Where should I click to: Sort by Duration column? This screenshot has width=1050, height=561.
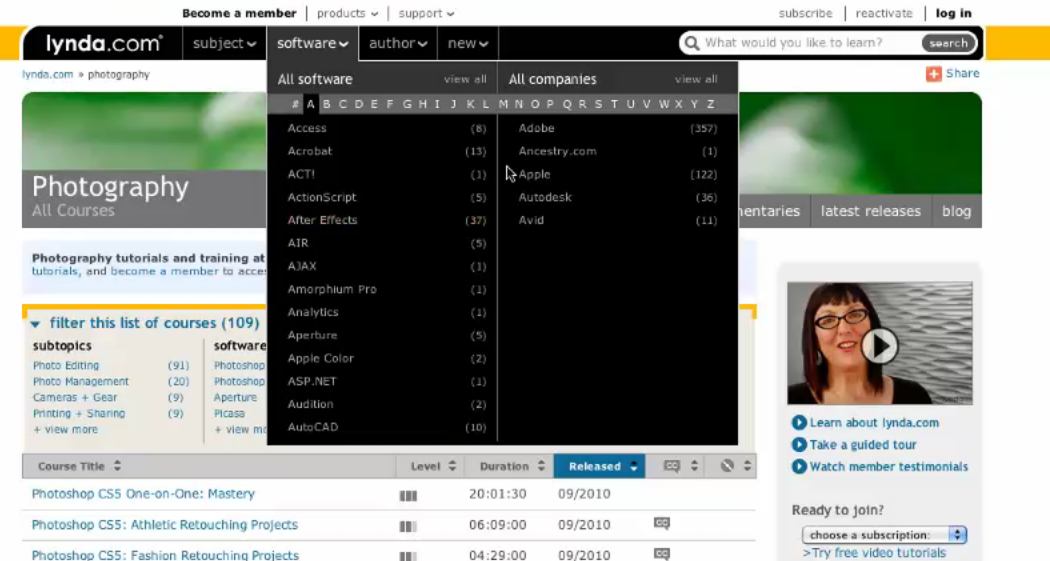[x=512, y=466]
